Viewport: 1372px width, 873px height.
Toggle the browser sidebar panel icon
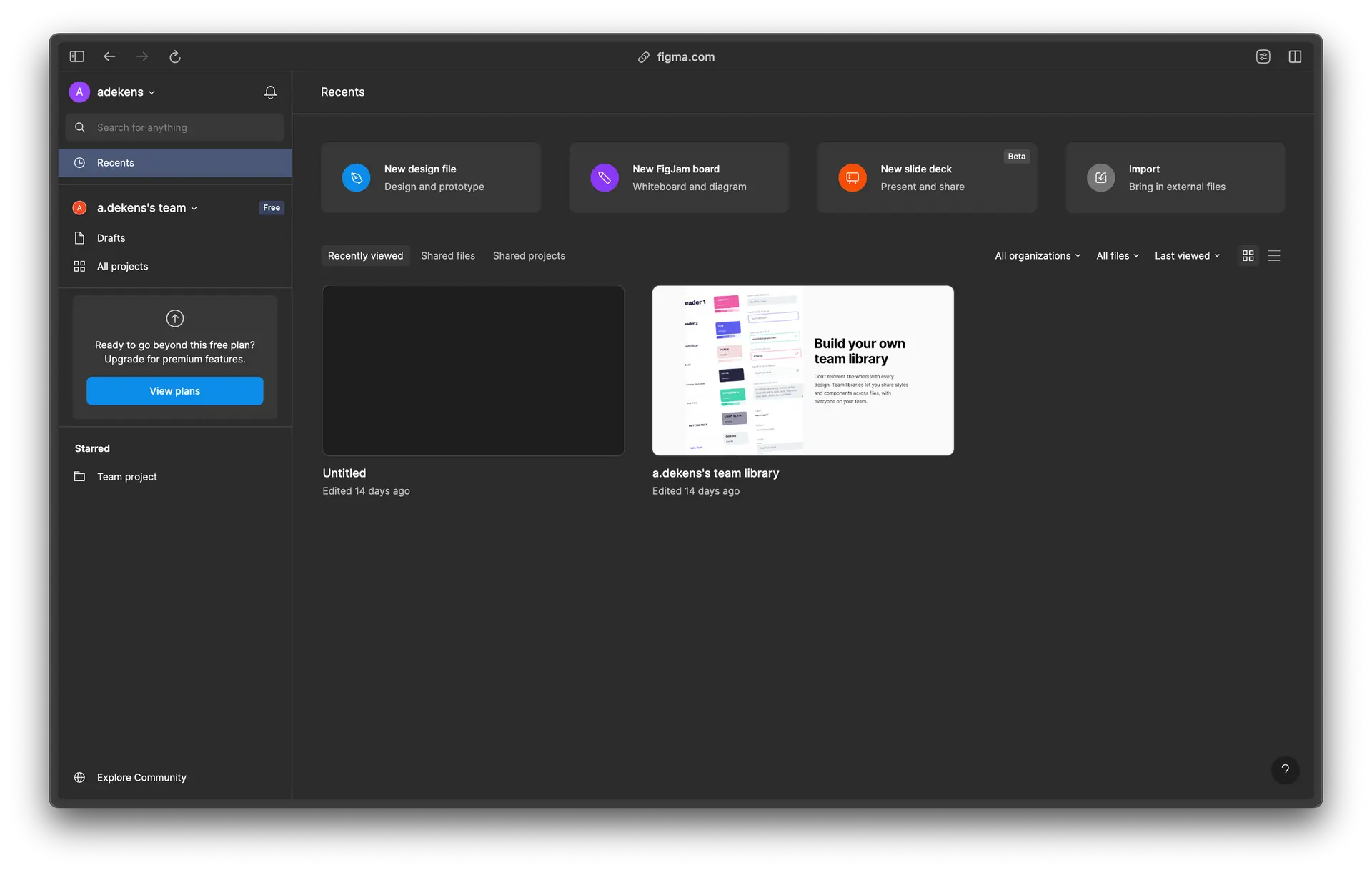pyautogui.click(x=77, y=56)
